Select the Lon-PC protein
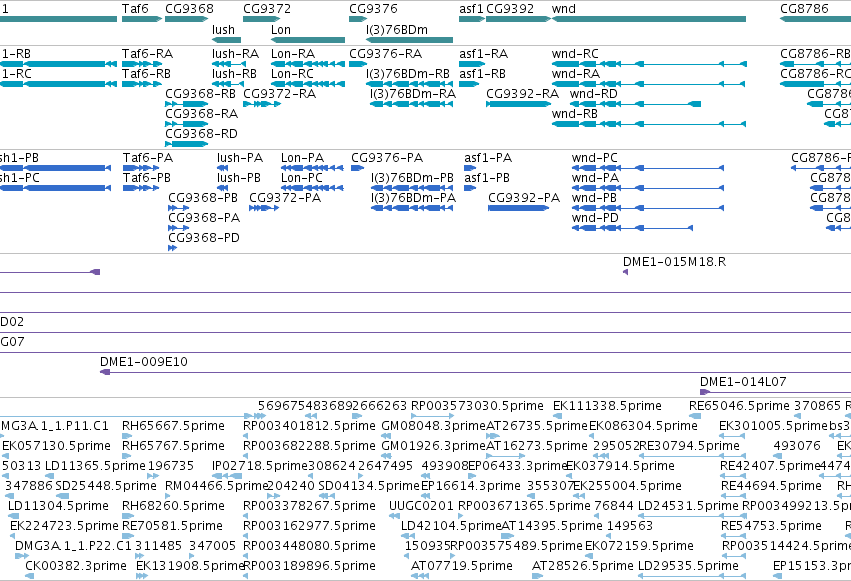Image resolution: width=851 pixels, height=581 pixels. pos(312,188)
